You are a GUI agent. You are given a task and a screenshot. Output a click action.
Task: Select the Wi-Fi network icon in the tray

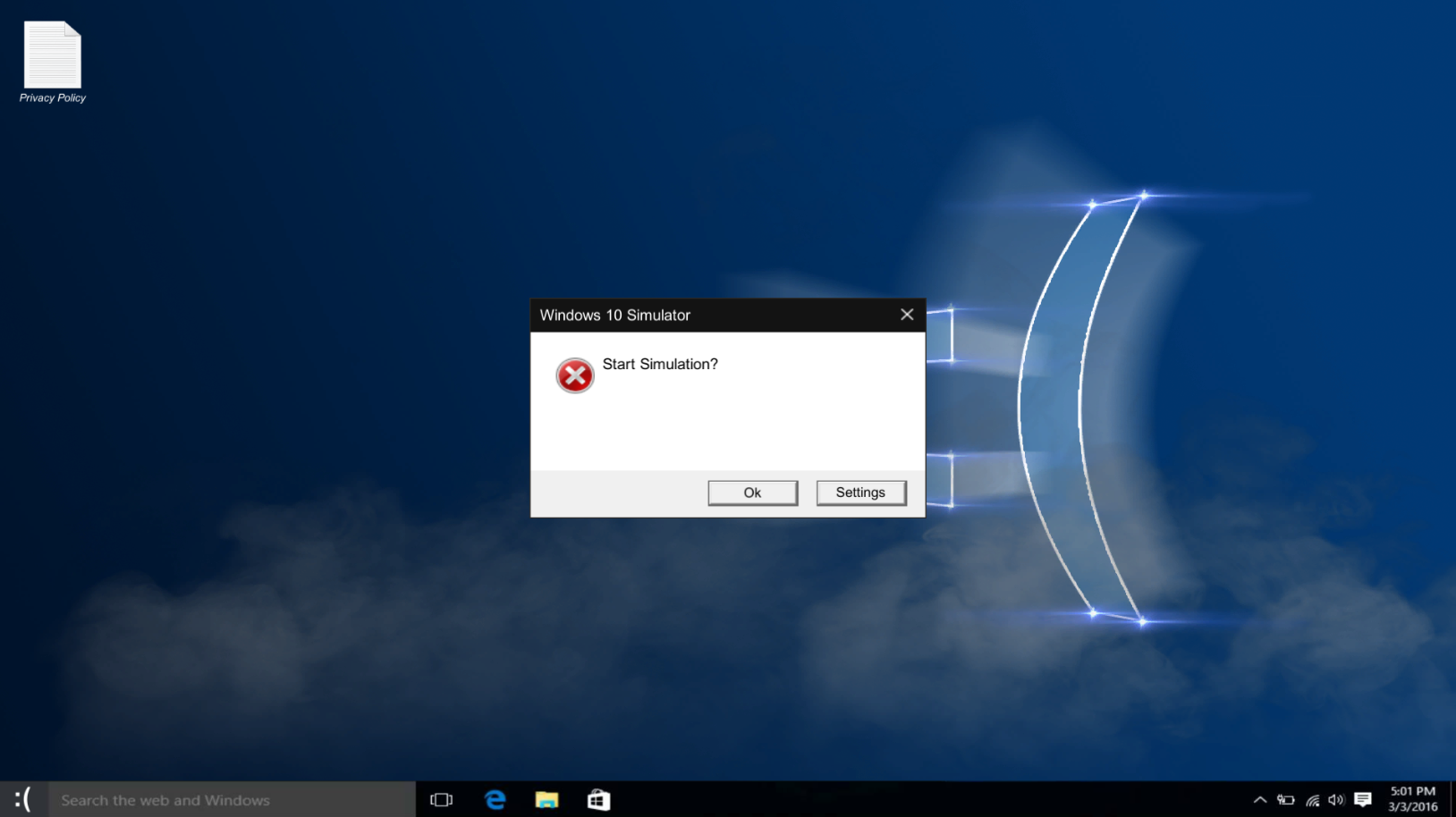point(1311,800)
